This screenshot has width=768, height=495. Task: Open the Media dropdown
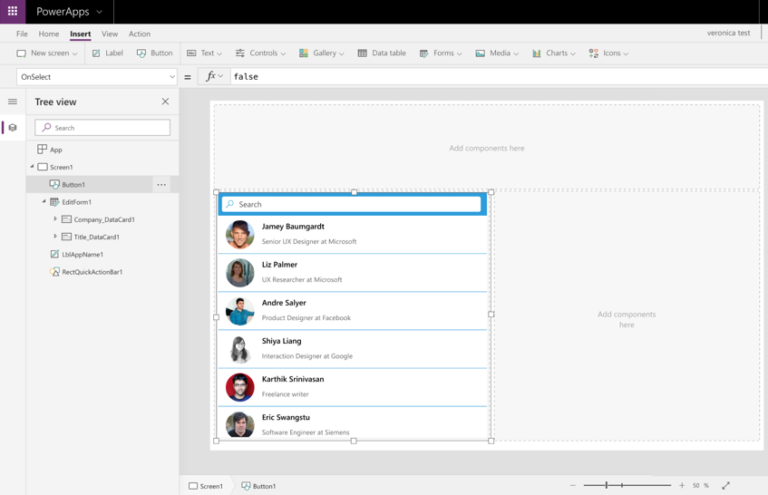(x=497, y=53)
